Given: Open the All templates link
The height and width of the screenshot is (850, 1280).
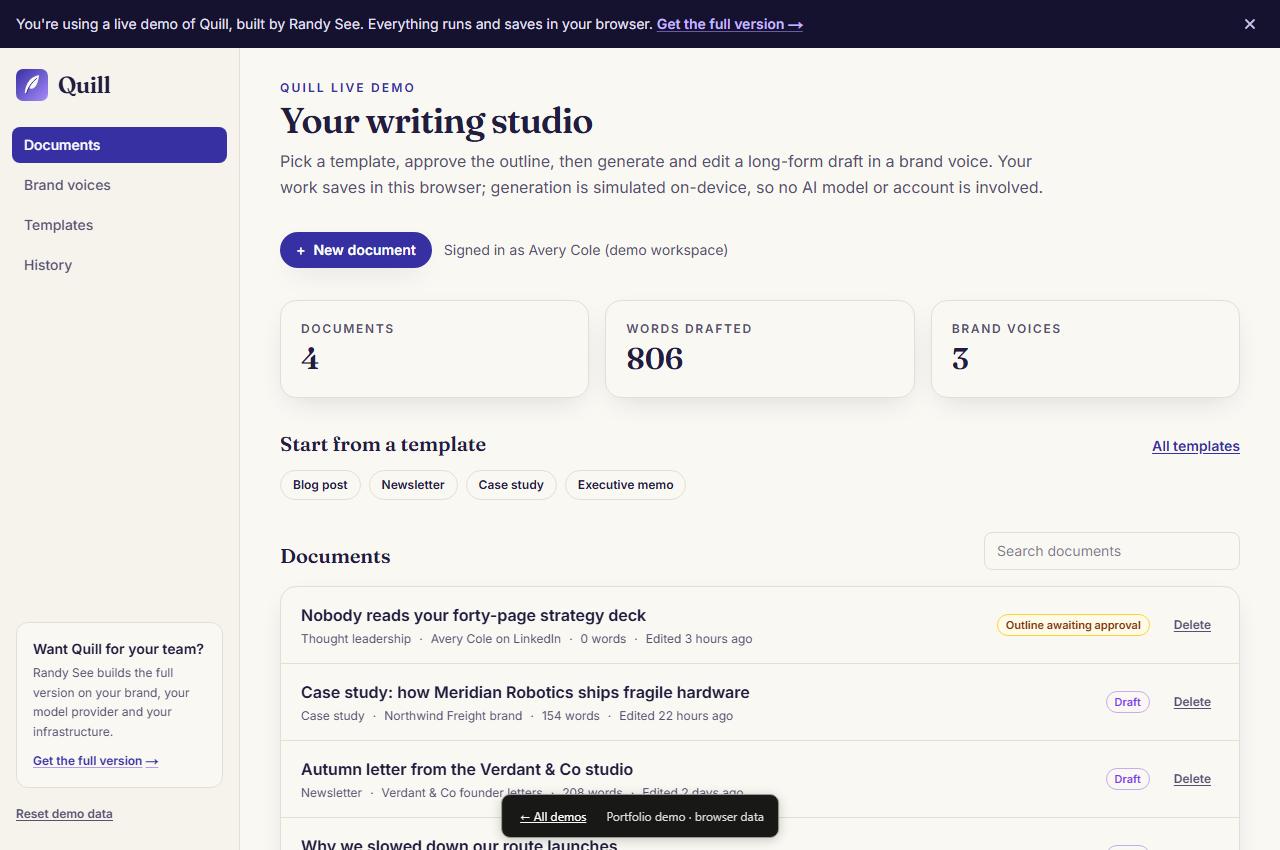Looking at the screenshot, I should click(1196, 446).
